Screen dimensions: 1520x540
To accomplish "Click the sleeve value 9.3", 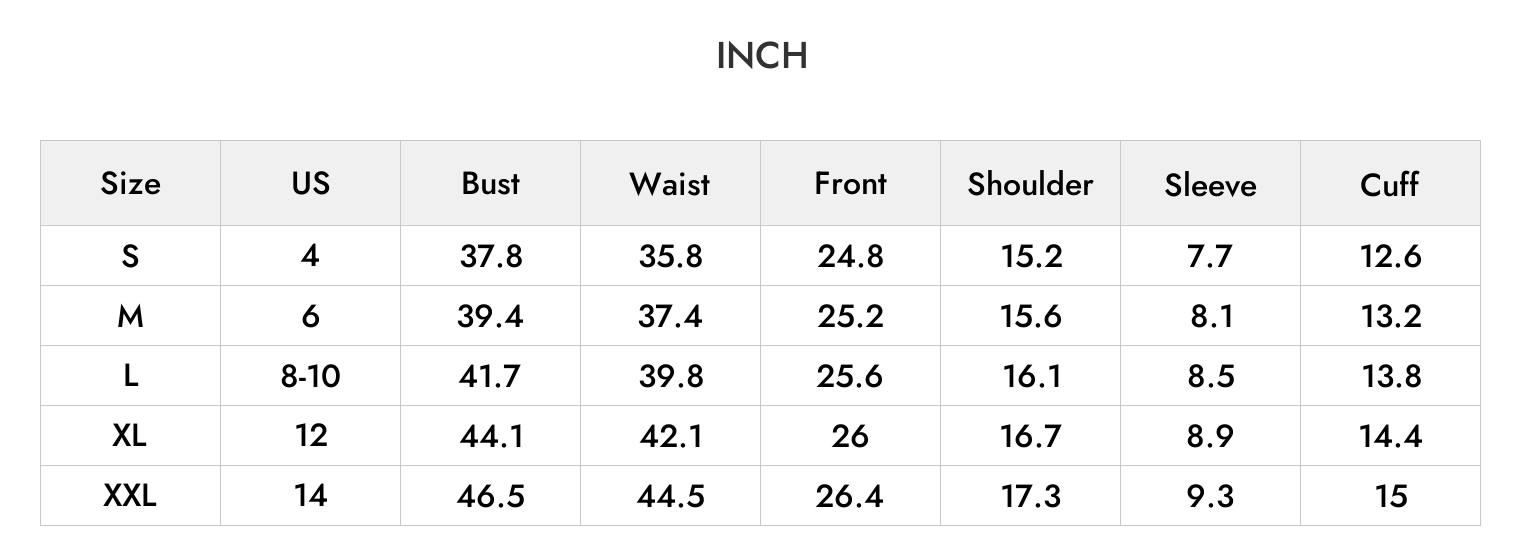I will tap(1210, 496).
